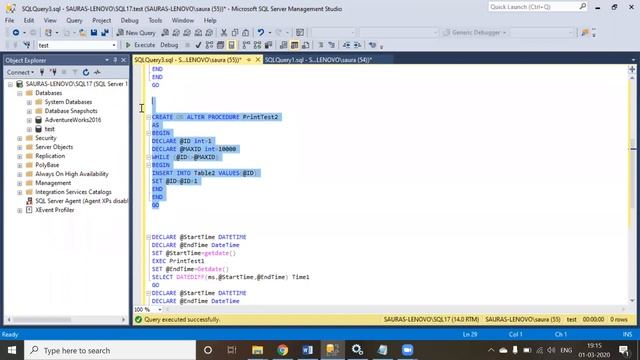Click the Save All icon
This screenshot has height=360, width=640.
(x=105, y=33)
